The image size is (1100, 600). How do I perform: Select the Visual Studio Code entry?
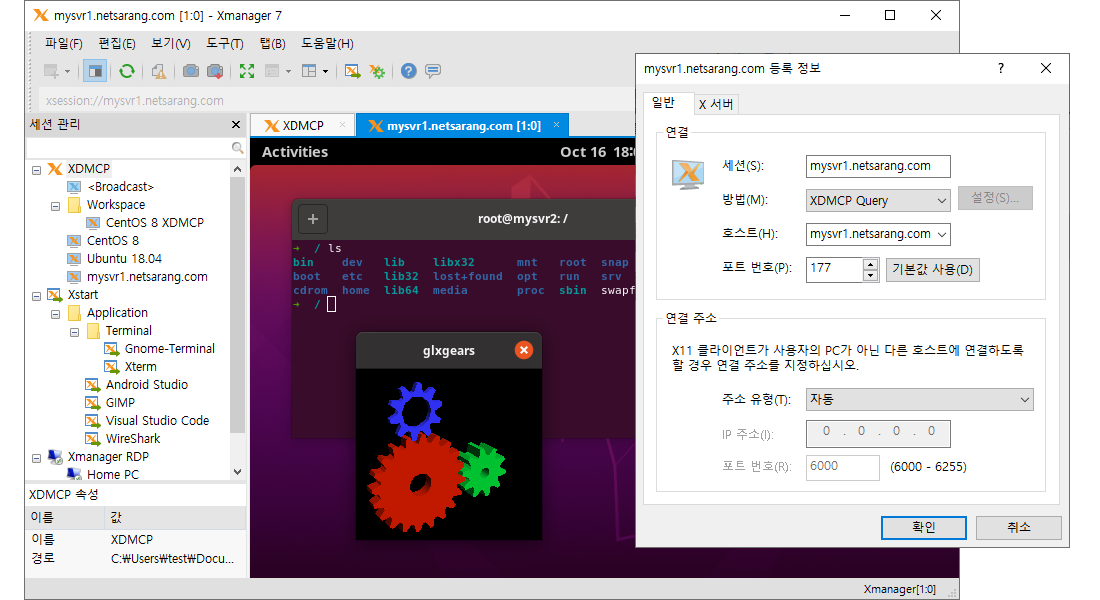157,420
